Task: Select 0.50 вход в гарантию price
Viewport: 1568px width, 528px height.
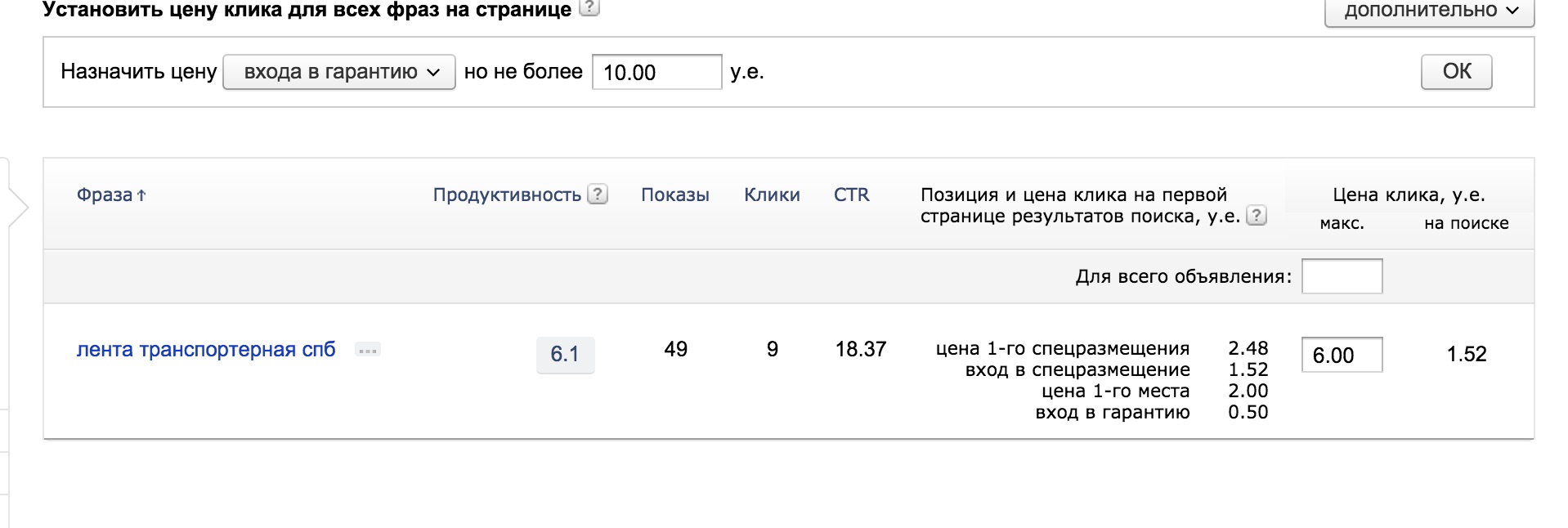Action: point(1248,412)
